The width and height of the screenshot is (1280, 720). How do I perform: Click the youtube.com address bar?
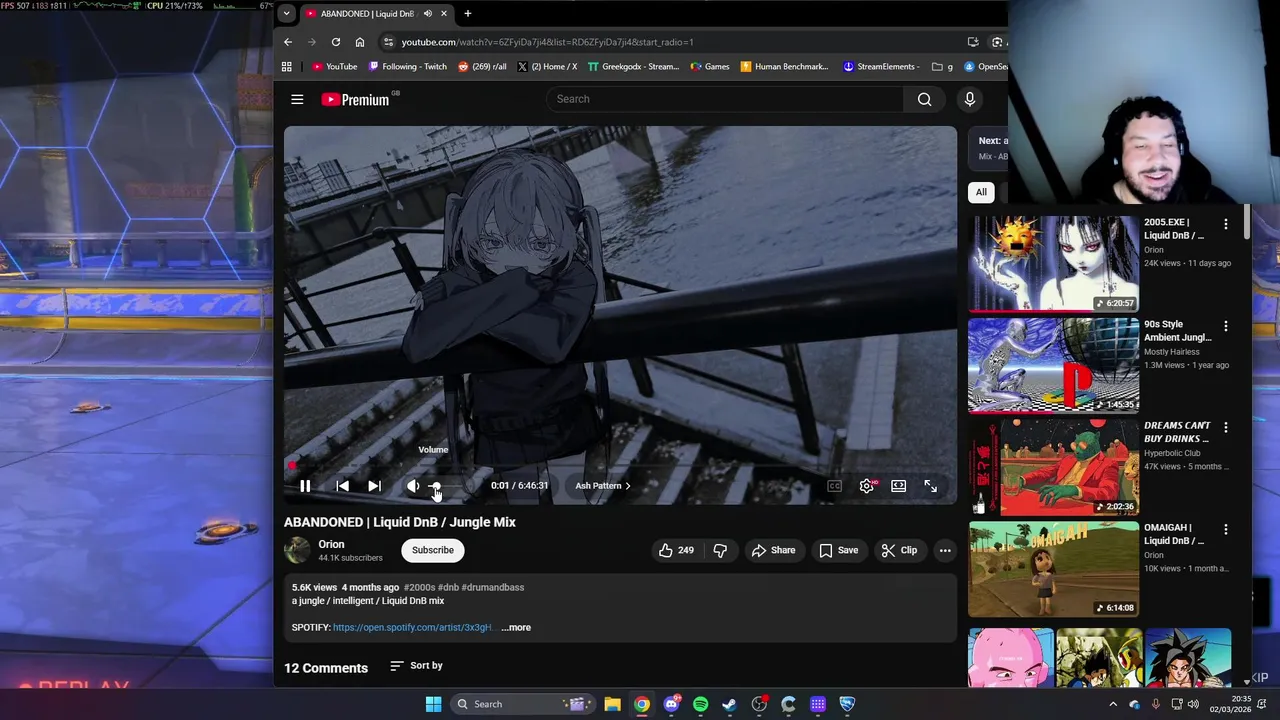click(670, 42)
